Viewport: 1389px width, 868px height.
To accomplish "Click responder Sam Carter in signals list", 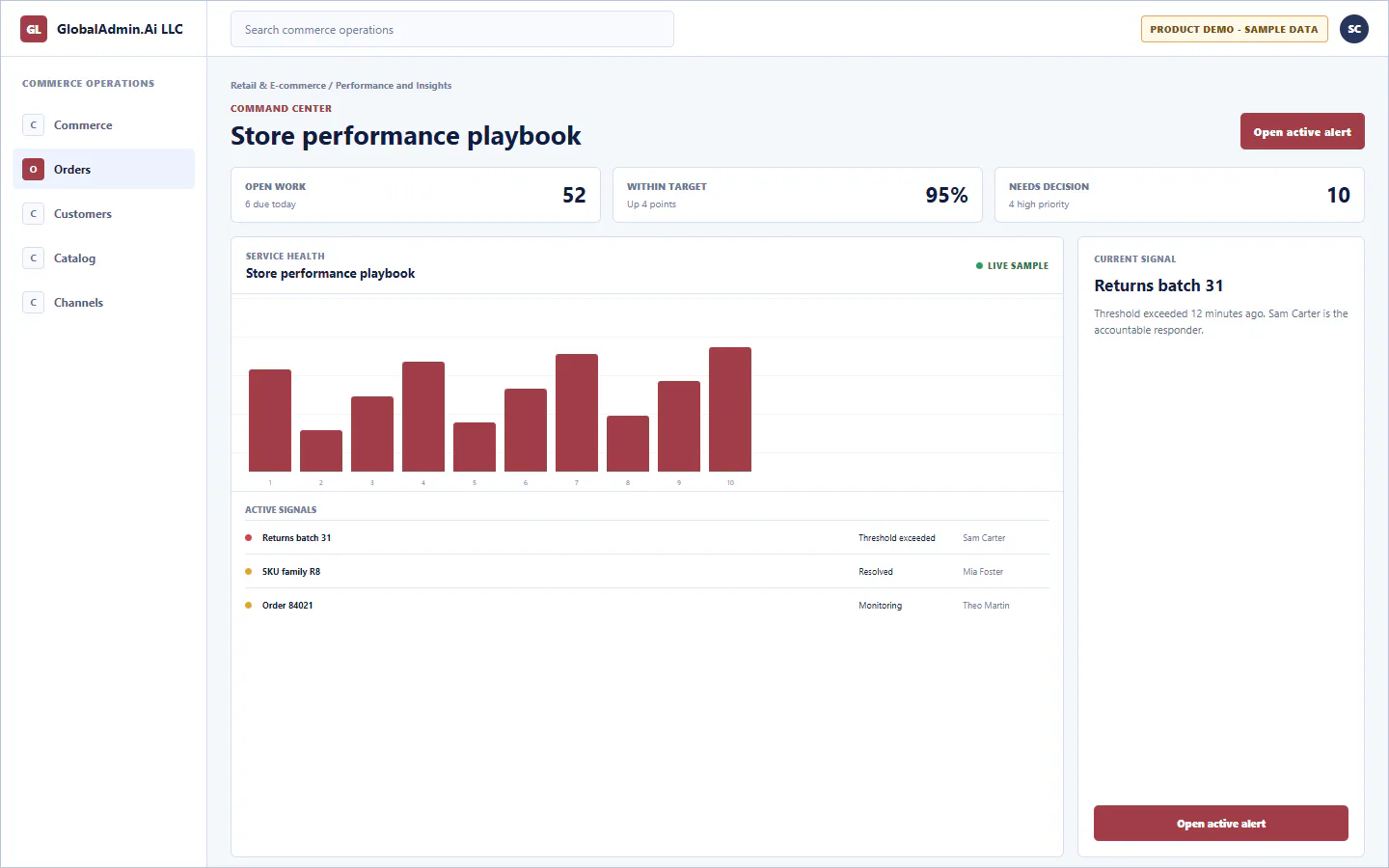I will [x=984, y=538].
